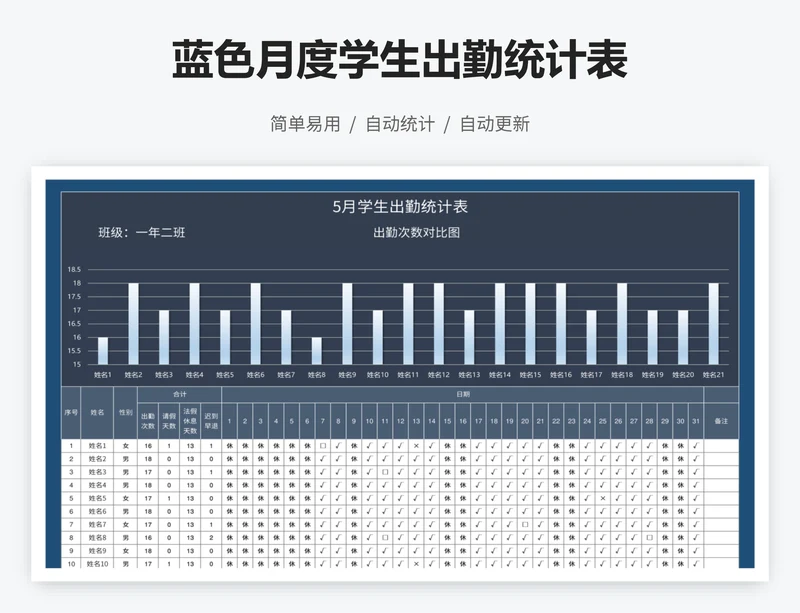Image resolution: width=800 pixels, height=613 pixels.
Task: Click the □ mark on day 28 for 姓名8
Action: pyautogui.click(x=649, y=537)
